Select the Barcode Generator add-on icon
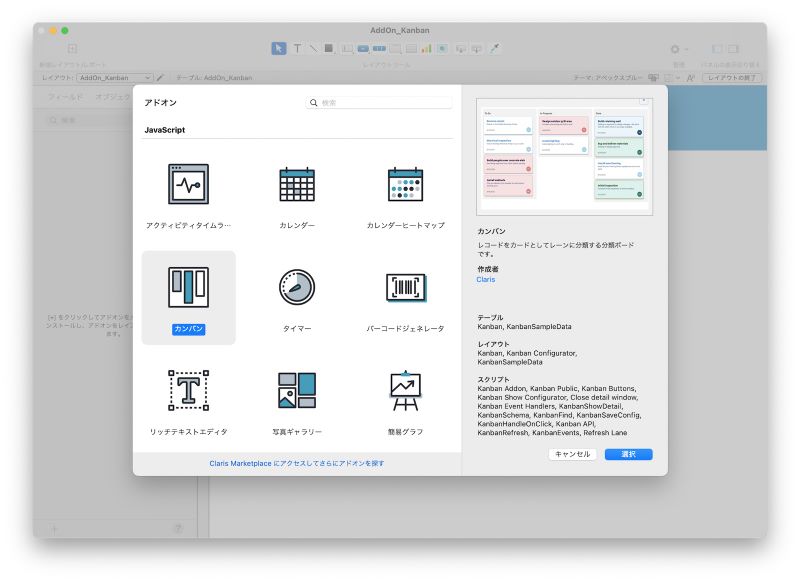The height and width of the screenshot is (582, 800). coord(406,287)
